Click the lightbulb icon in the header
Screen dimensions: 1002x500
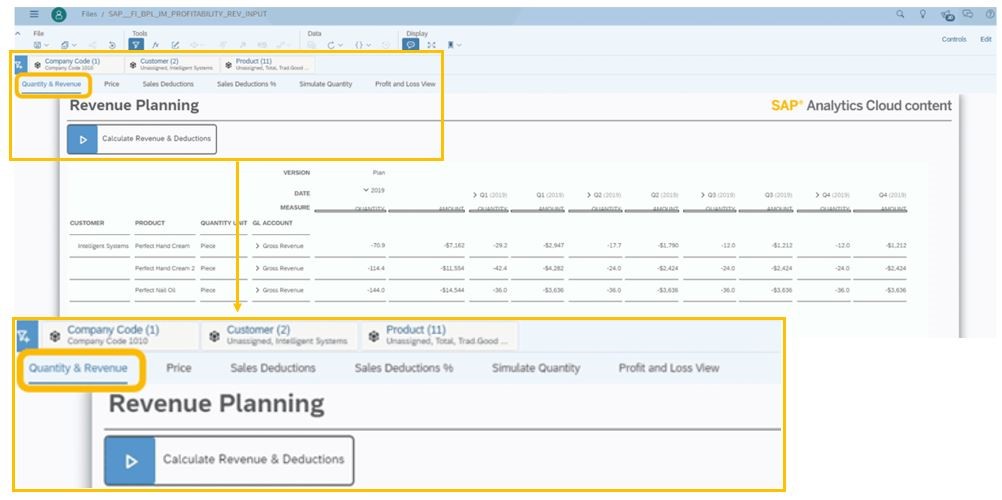tap(923, 14)
